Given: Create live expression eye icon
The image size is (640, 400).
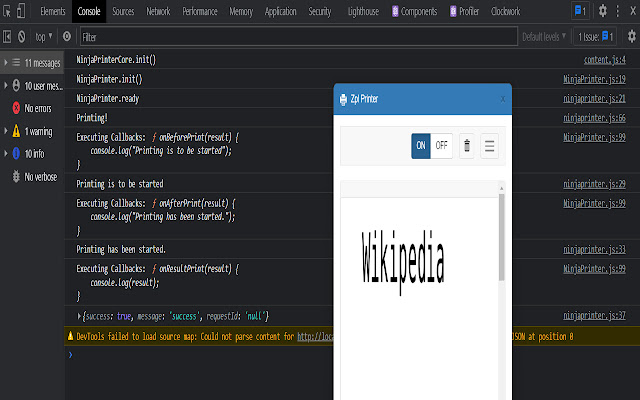Looking at the screenshot, I should [x=67, y=37].
